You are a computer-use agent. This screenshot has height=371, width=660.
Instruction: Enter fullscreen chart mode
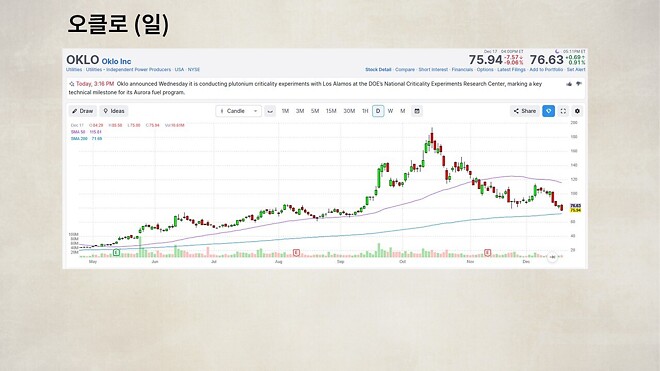[x=563, y=111]
